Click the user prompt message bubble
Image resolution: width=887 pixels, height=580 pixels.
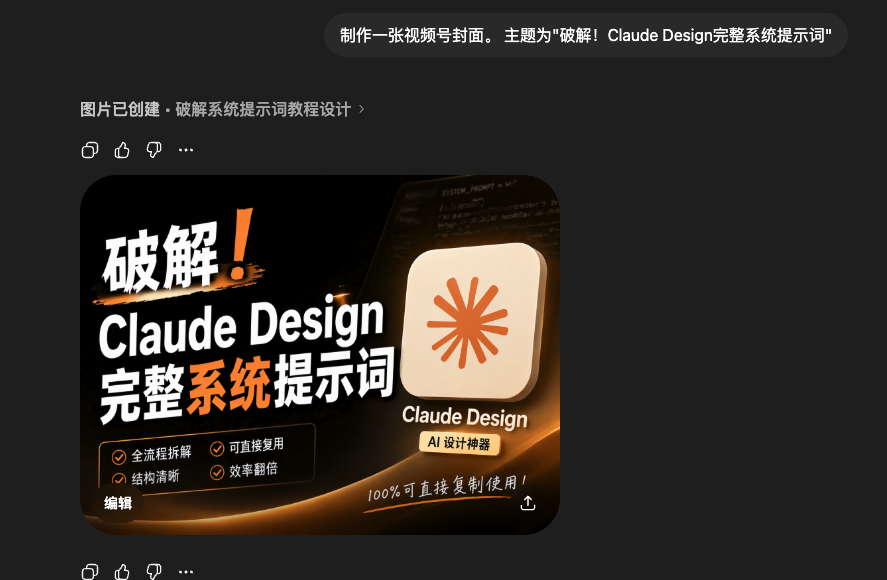click(x=585, y=35)
